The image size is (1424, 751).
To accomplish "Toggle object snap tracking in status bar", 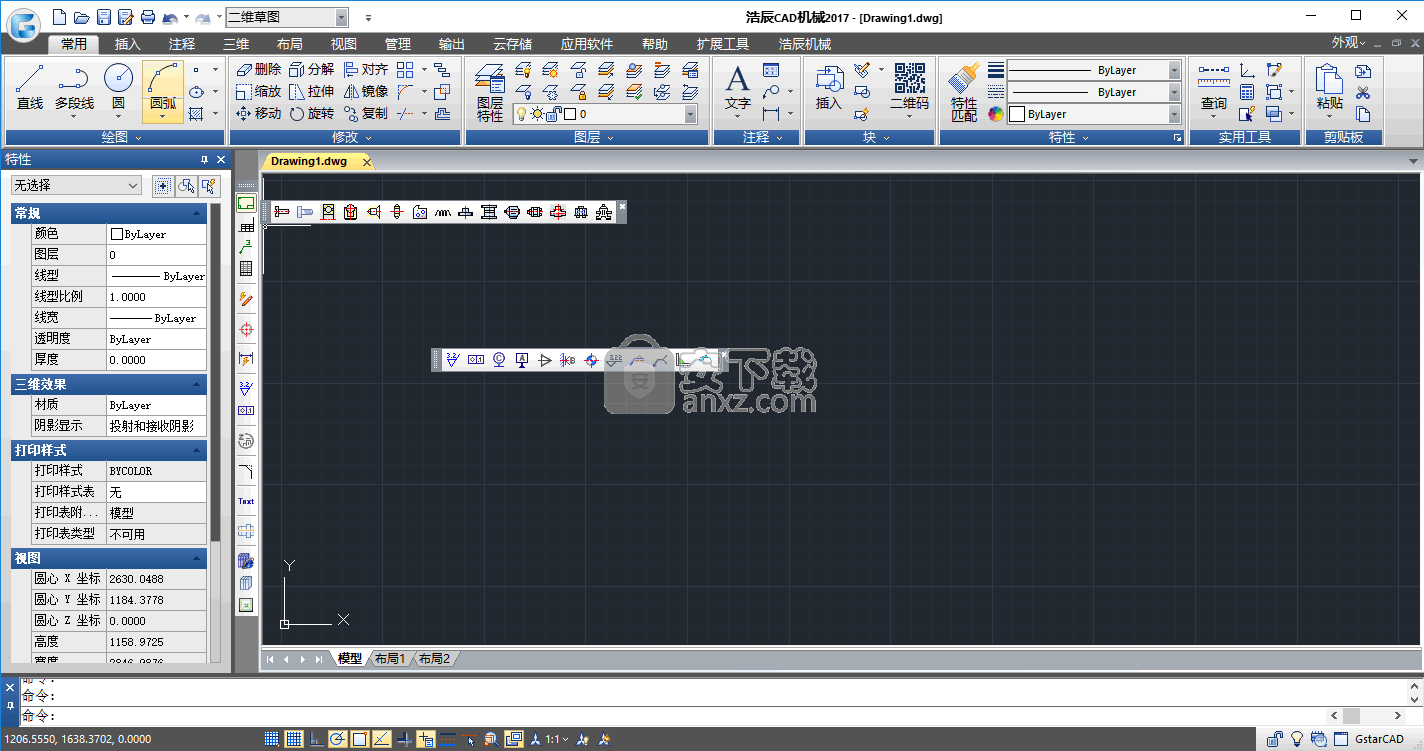I will pyautogui.click(x=382, y=739).
